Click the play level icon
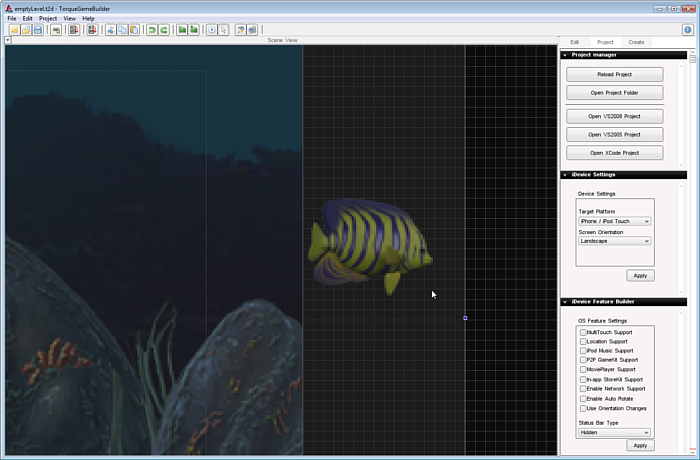The height and width of the screenshot is (460, 700). point(212,30)
